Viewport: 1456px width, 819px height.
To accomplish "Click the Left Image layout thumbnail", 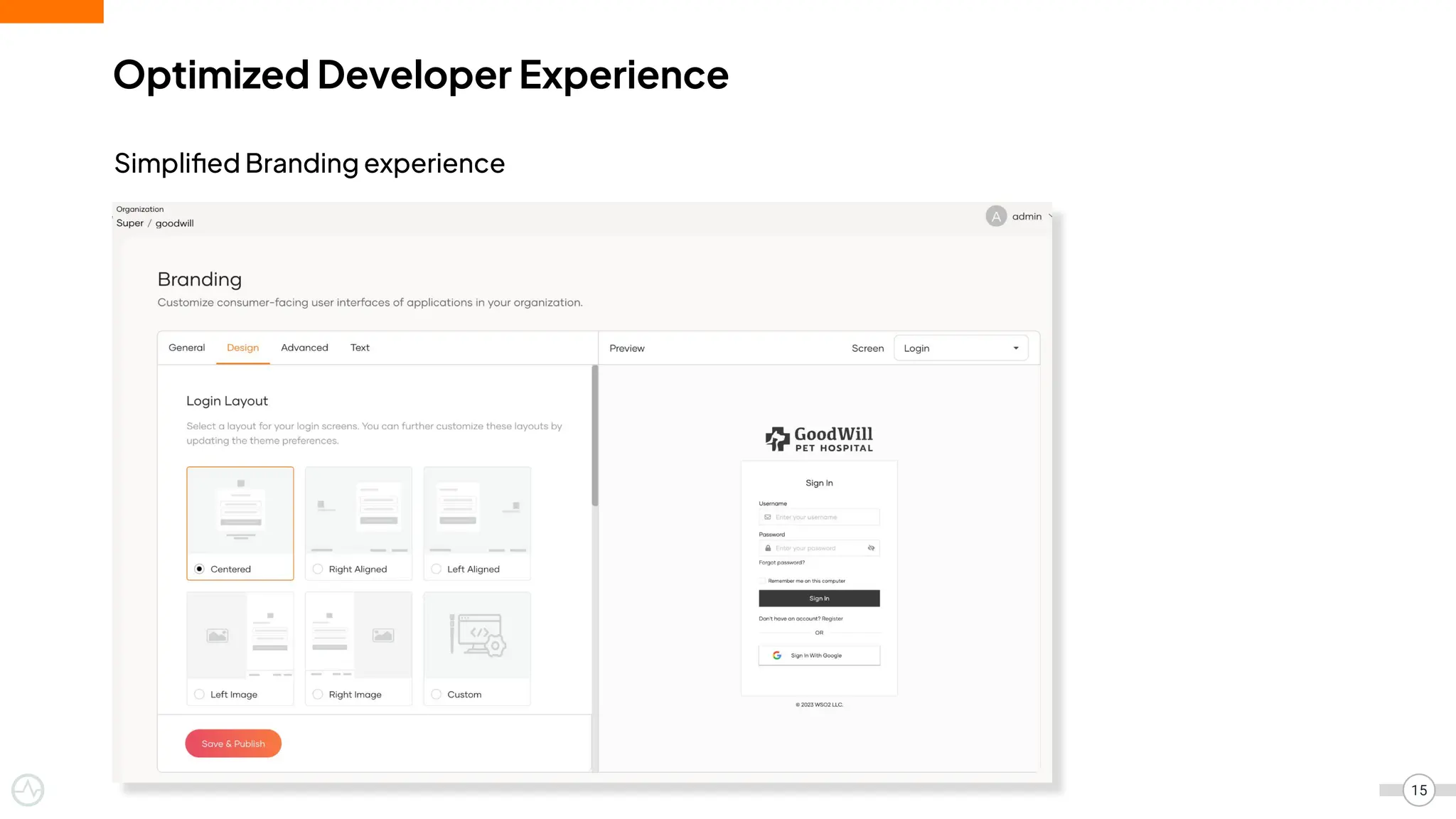I will (240, 636).
